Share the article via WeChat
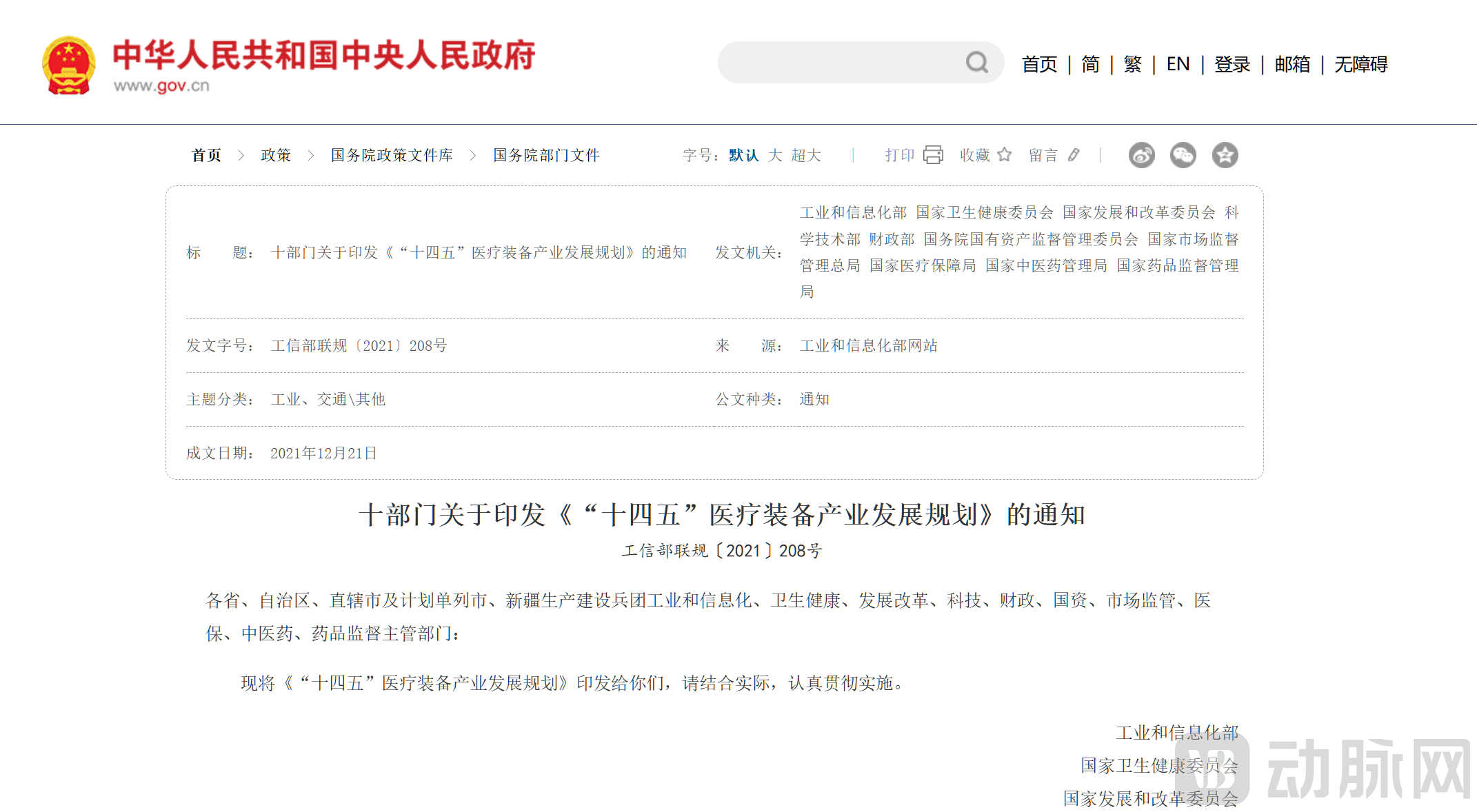 point(1183,155)
